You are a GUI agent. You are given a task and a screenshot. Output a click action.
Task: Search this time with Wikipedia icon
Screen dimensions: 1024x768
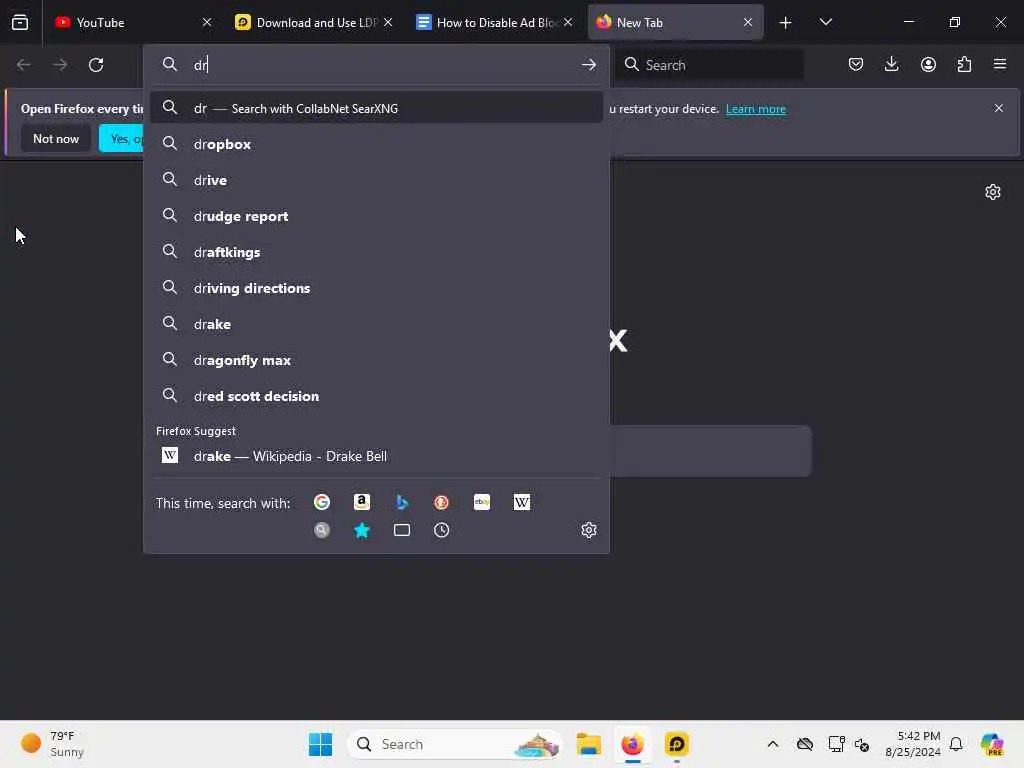tap(522, 502)
